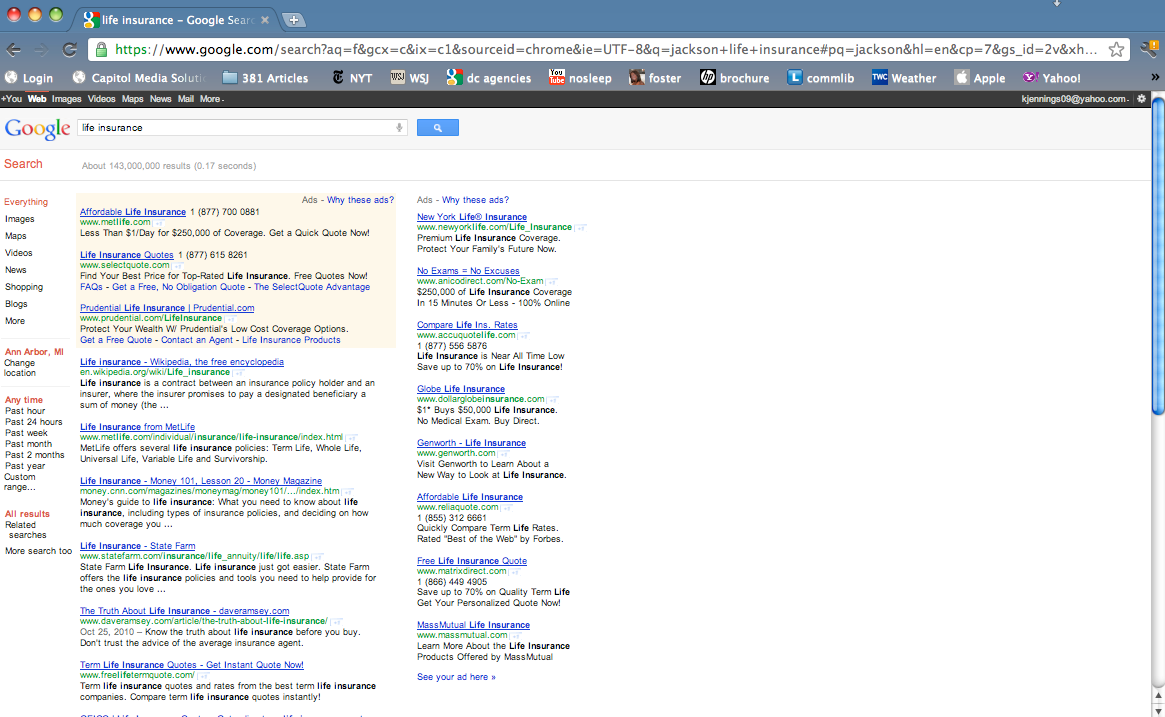Click Why these ads? above right column
1165x717 pixels.
[476, 200]
